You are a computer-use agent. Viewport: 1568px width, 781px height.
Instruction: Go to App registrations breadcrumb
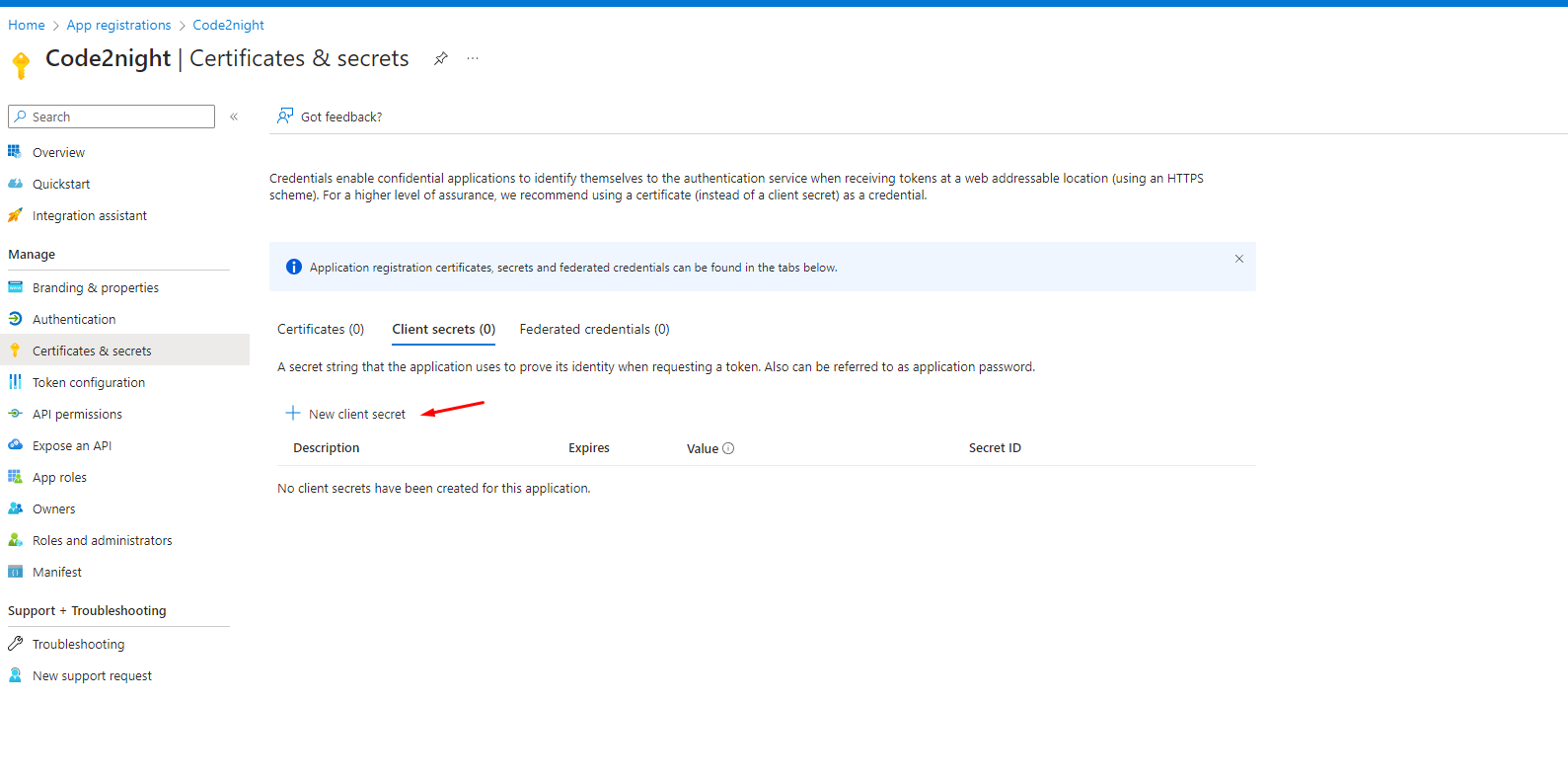click(118, 25)
